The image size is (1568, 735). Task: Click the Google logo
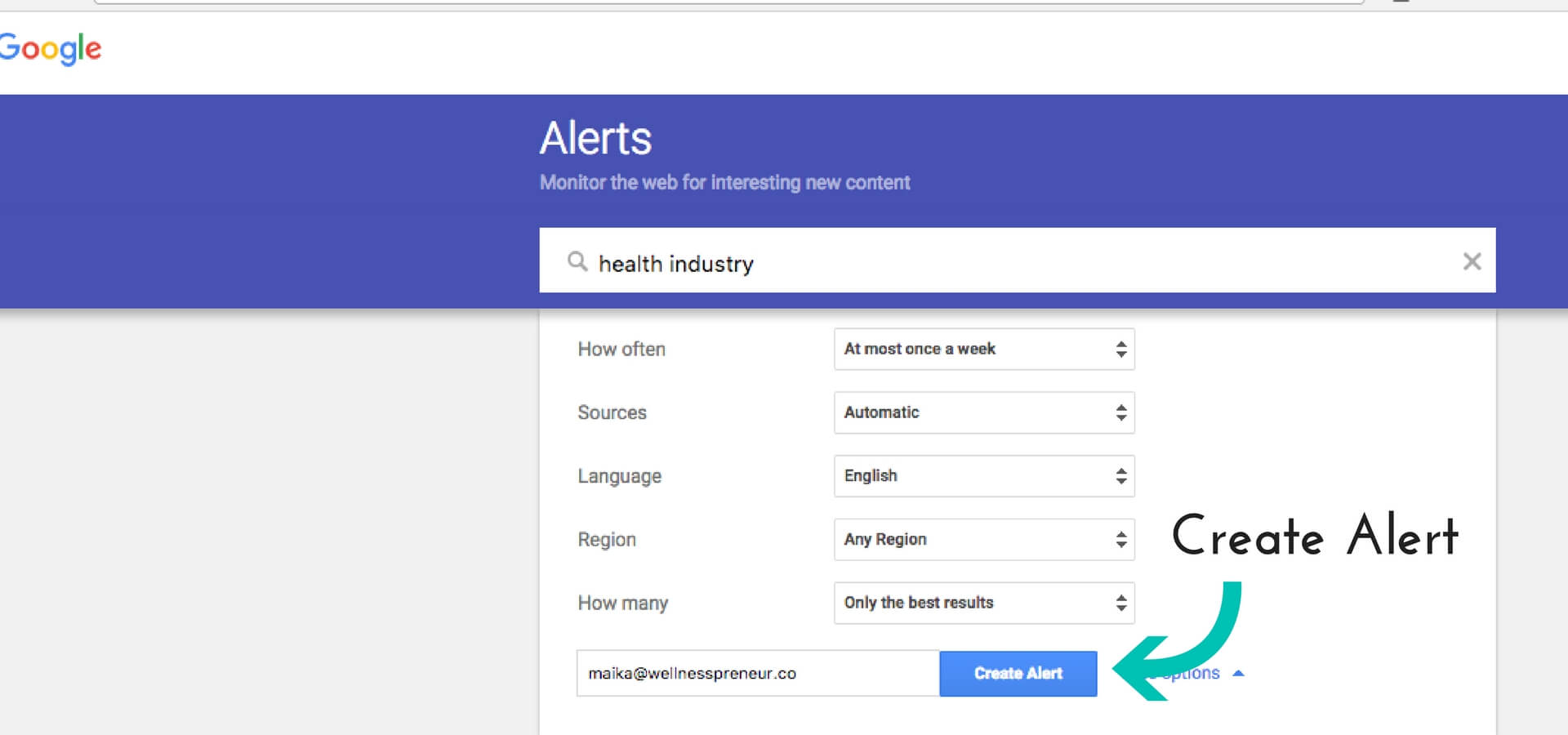pos(51,49)
